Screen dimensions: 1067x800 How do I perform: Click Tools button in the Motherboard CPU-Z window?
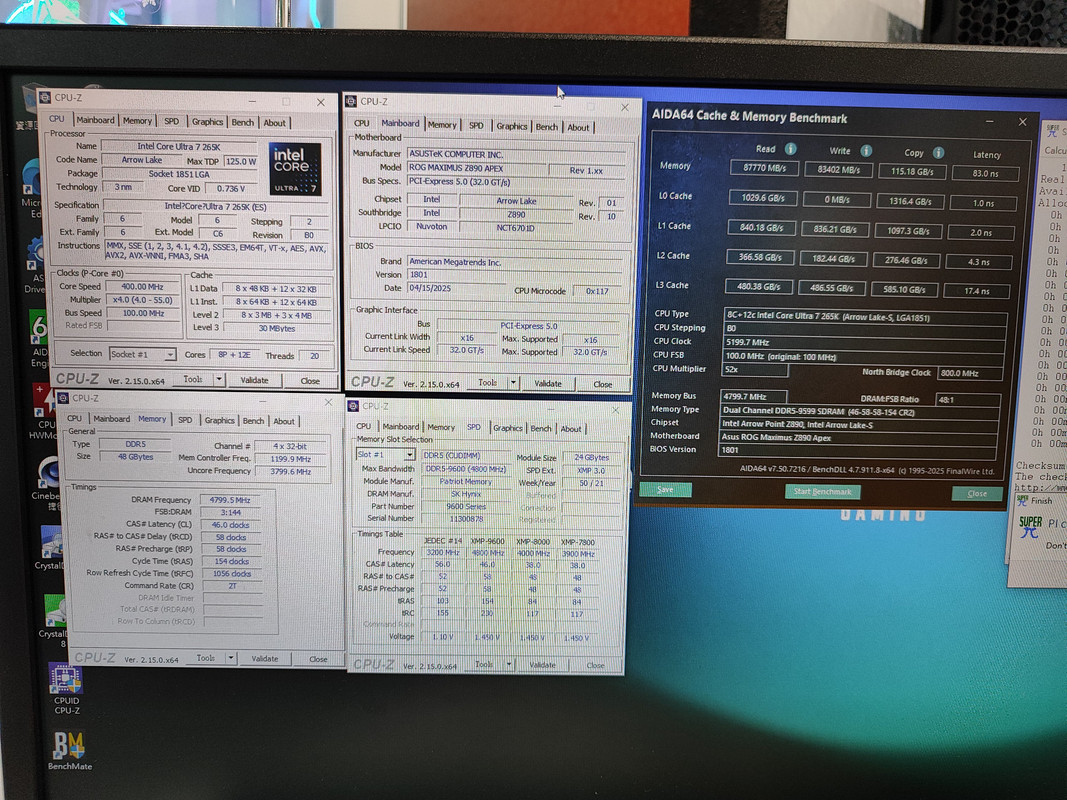[x=487, y=383]
